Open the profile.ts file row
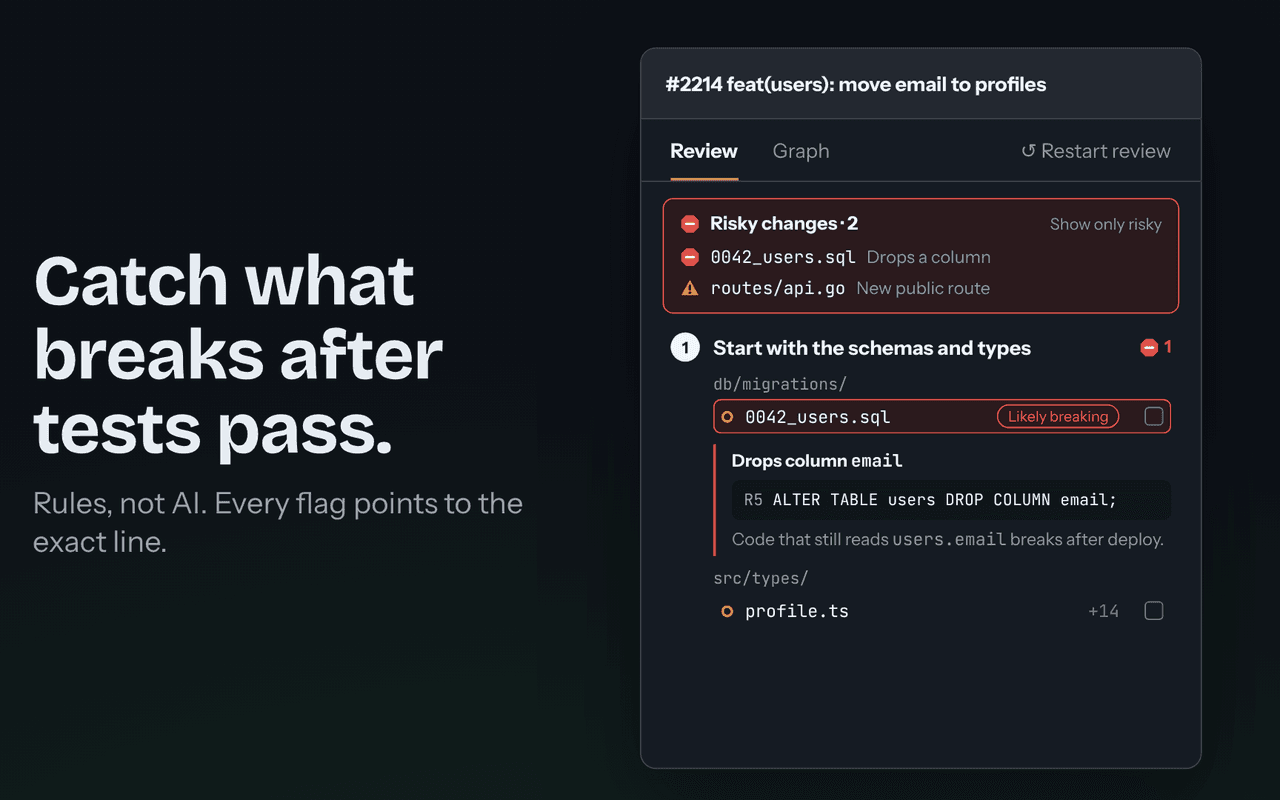Screen dimensions: 1280x800 click(x=942, y=611)
